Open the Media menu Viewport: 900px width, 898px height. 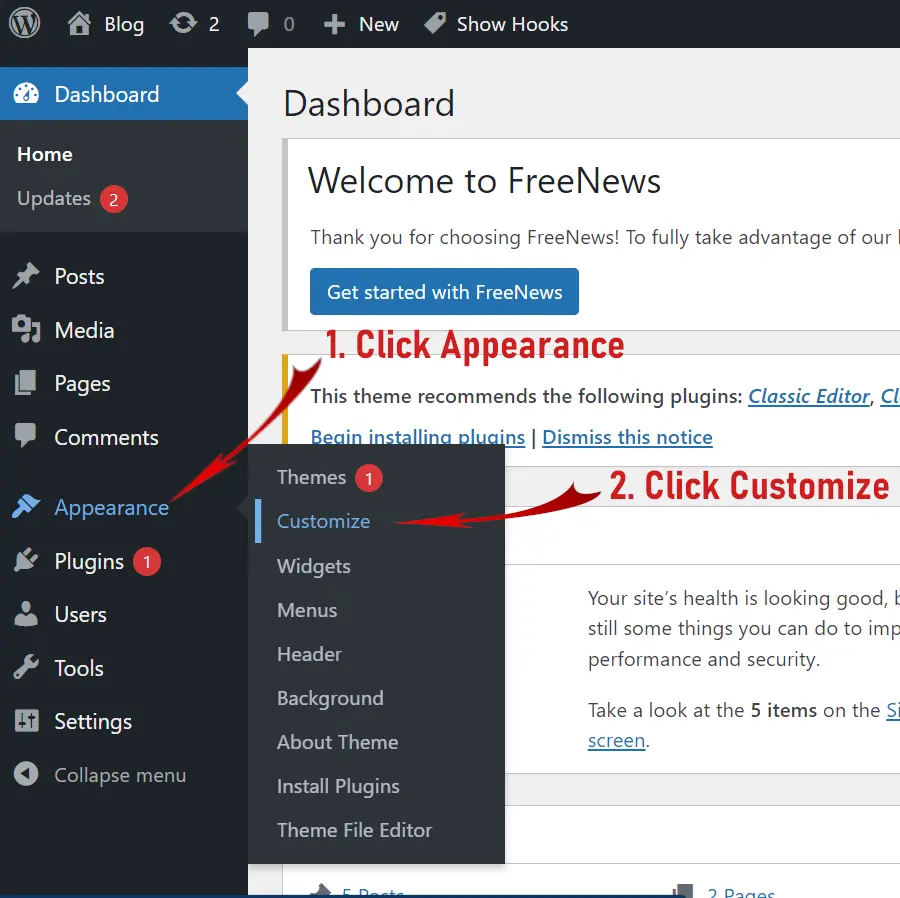(84, 331)
